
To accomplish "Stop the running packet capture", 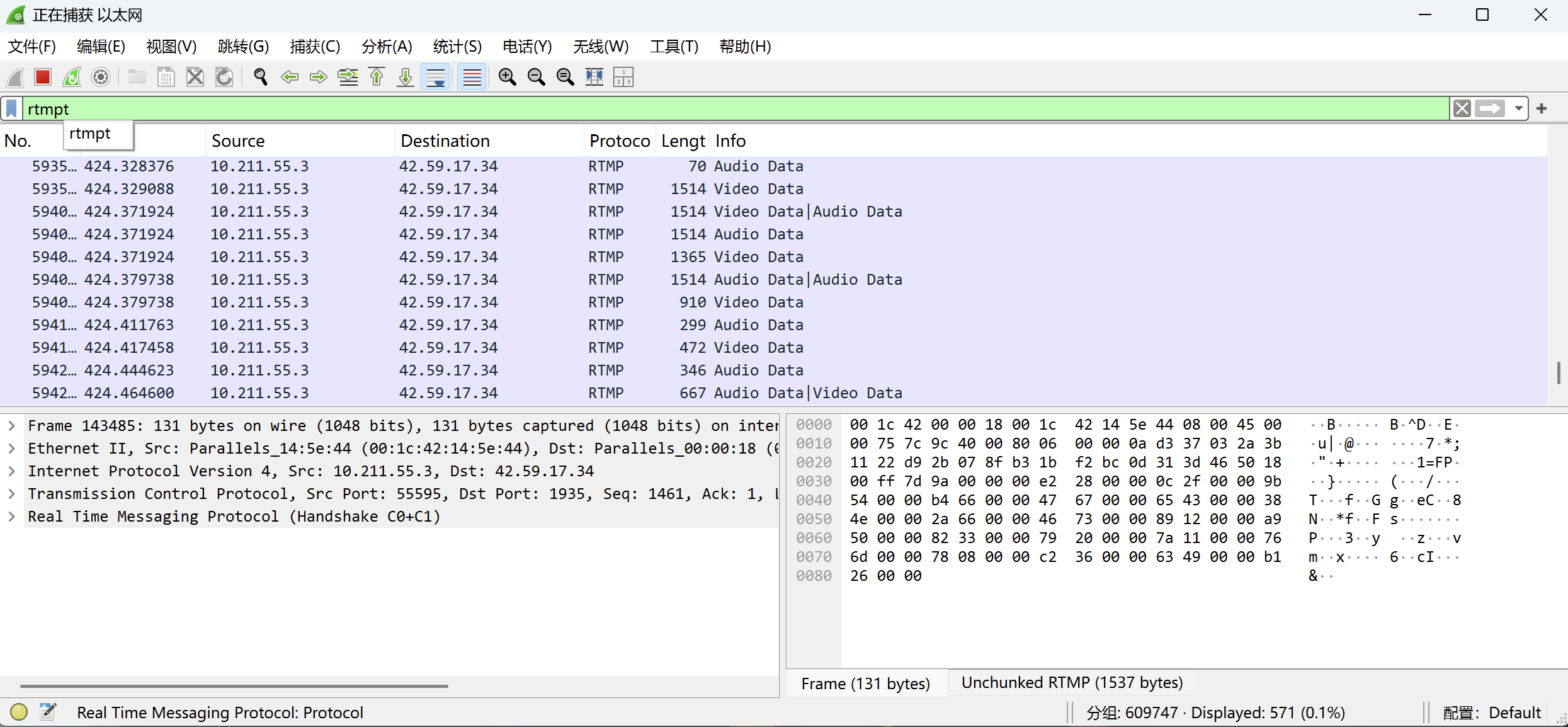I will [x=43, y=77].
